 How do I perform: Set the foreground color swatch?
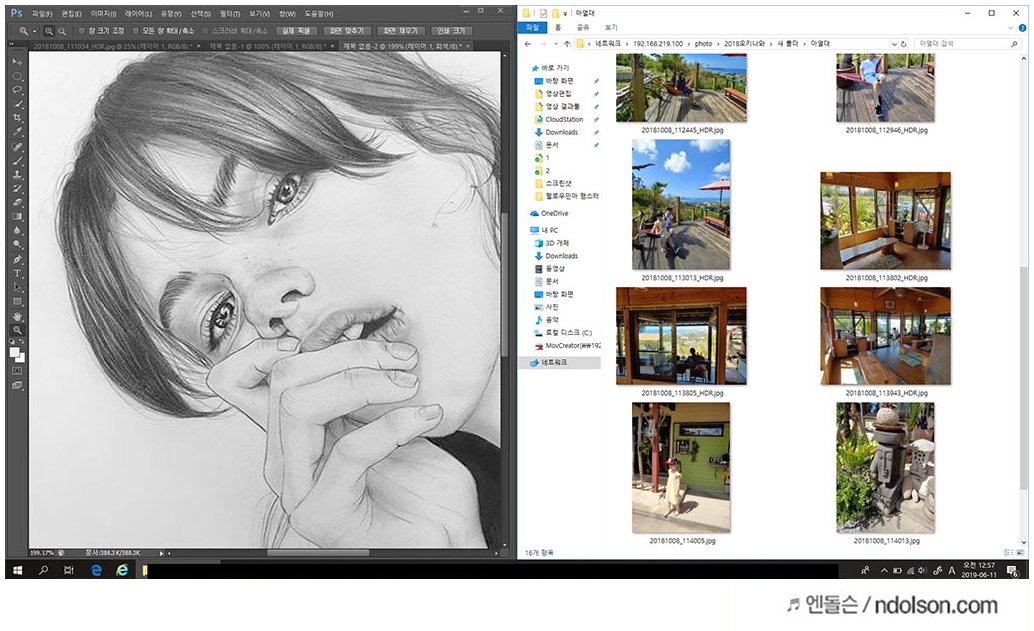(15, 353)
